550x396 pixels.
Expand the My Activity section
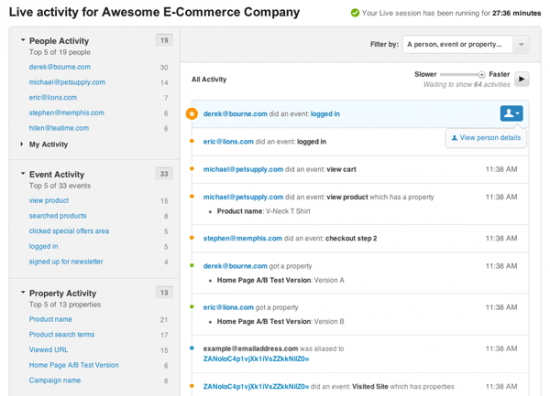click(21, 144)
